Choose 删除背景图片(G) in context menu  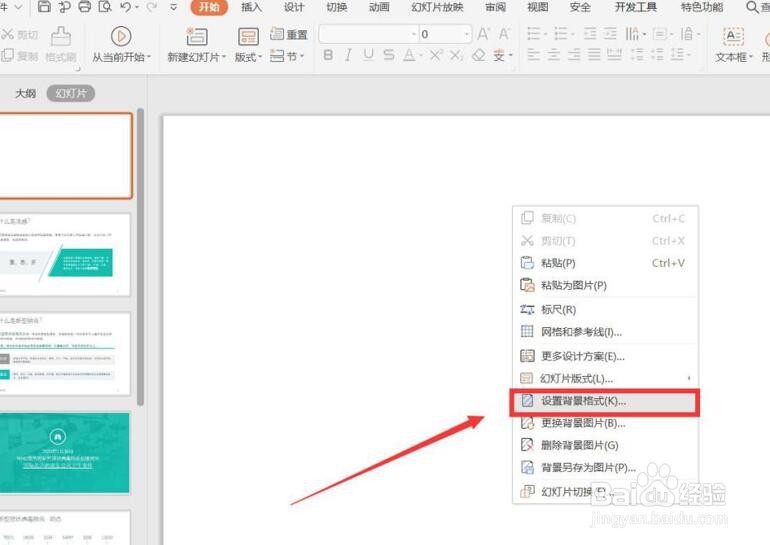[605, 445]
